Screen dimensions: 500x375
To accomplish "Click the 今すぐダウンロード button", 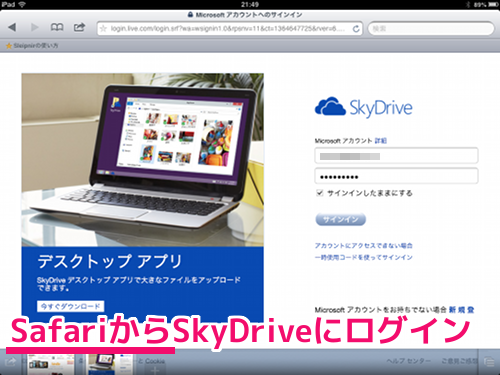I will pyautogui.click(x=70, y=306).
